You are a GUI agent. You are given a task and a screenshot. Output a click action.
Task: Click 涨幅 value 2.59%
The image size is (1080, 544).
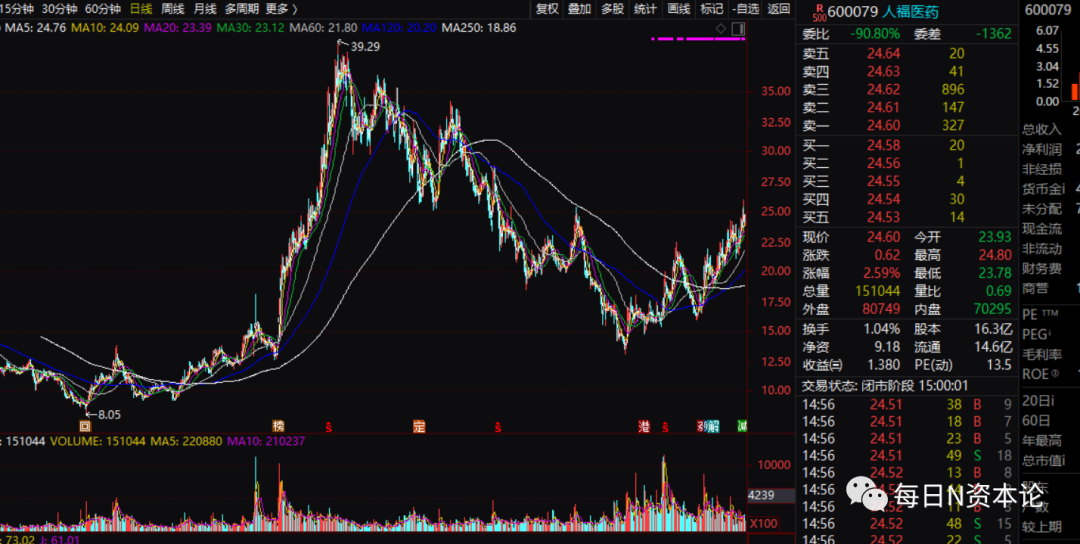click(x=881, y=273)
